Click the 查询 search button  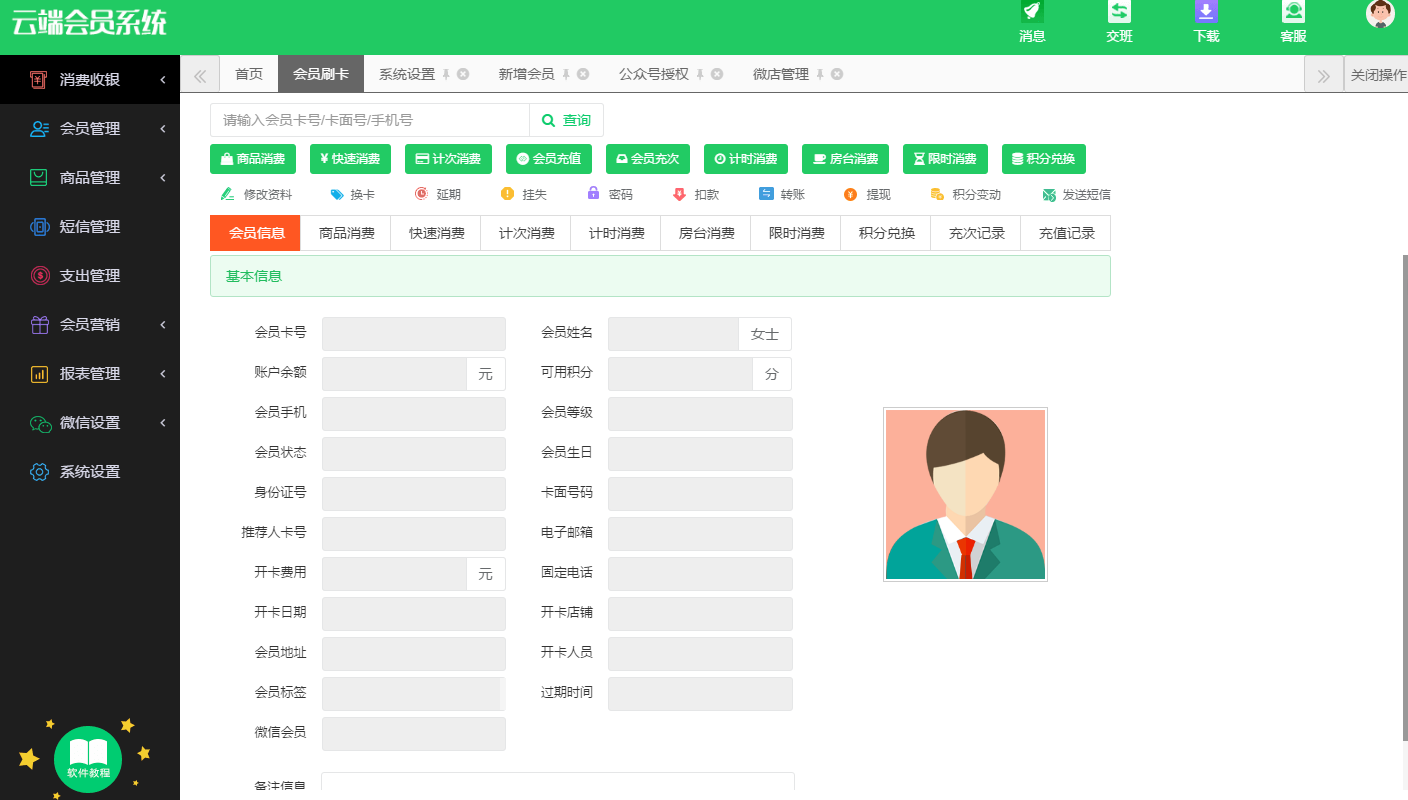[566, 120]
